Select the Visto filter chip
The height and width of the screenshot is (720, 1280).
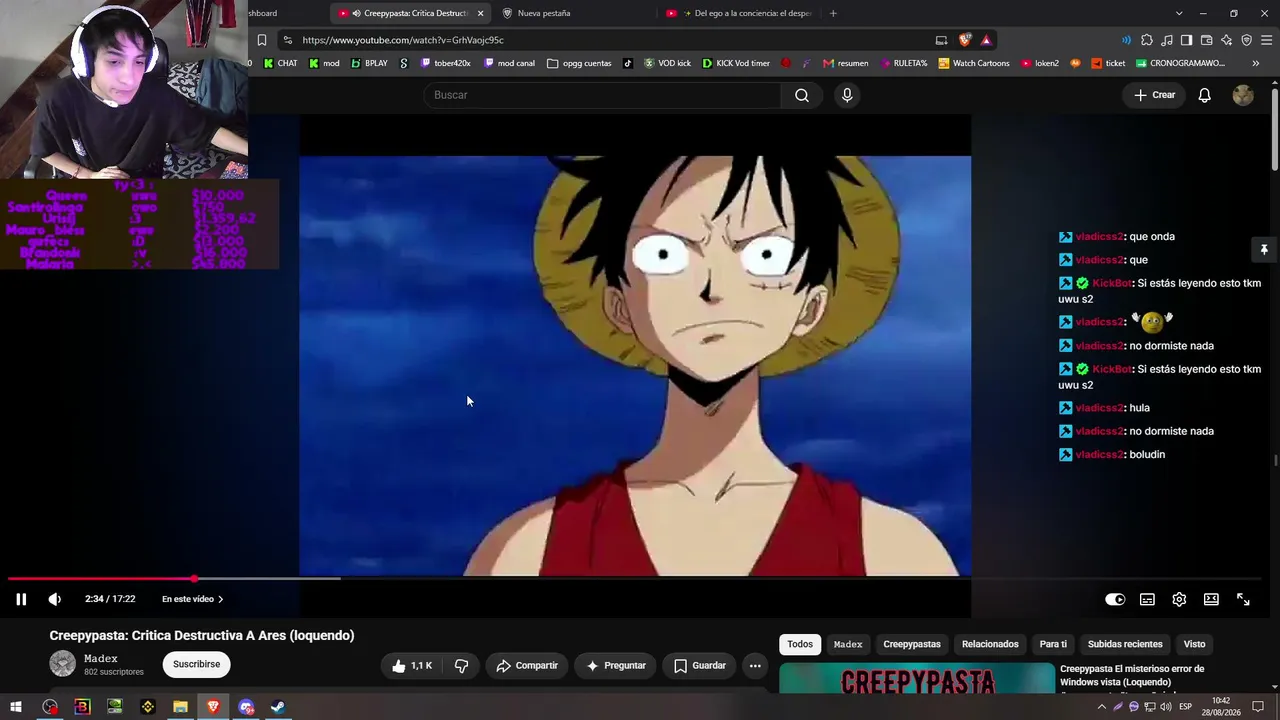click(x=1194, y=644)
